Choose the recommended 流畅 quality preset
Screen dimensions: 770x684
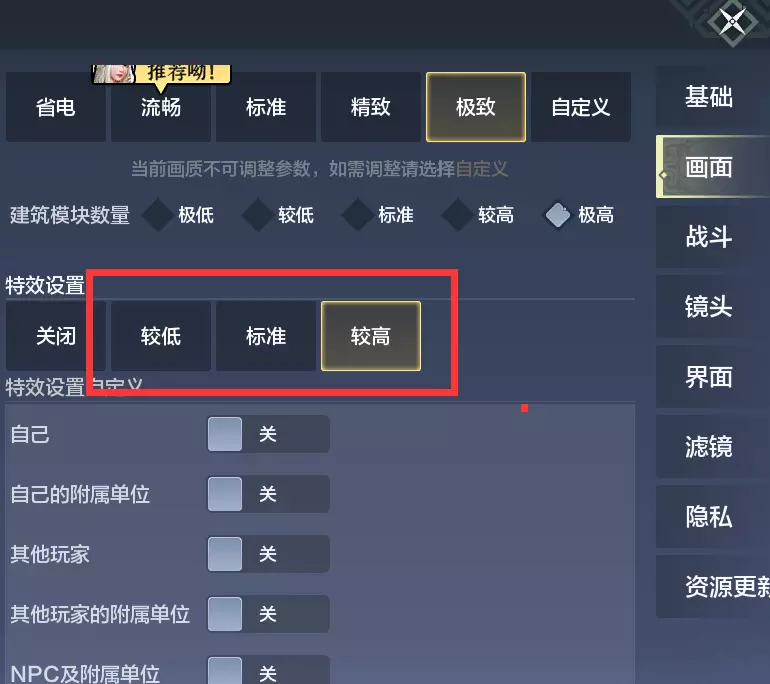[161, 107]
